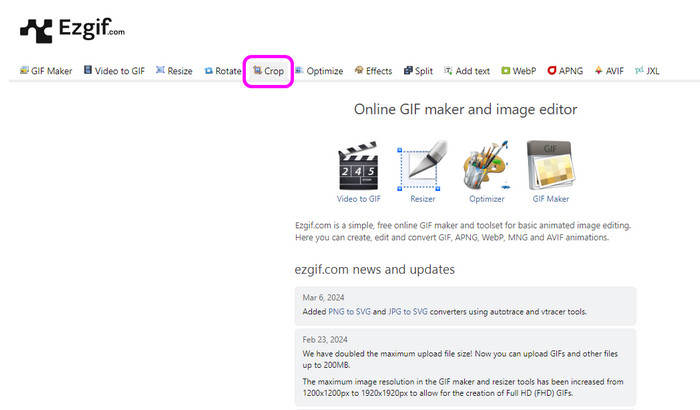Image resolution: width=700 pixels, height=410 pixels.
Task: Open the Video to GIF clapperboard image
Action: (x=358, y=165)
